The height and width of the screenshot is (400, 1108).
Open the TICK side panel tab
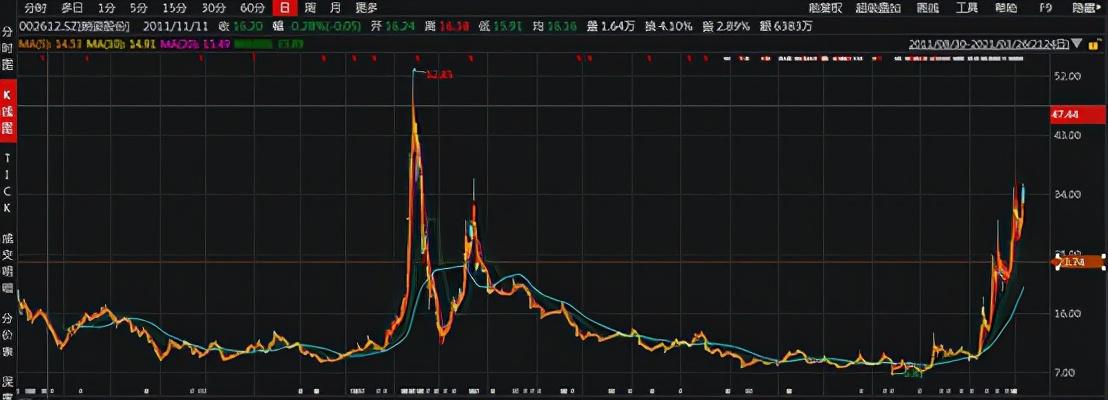point(8,183)
